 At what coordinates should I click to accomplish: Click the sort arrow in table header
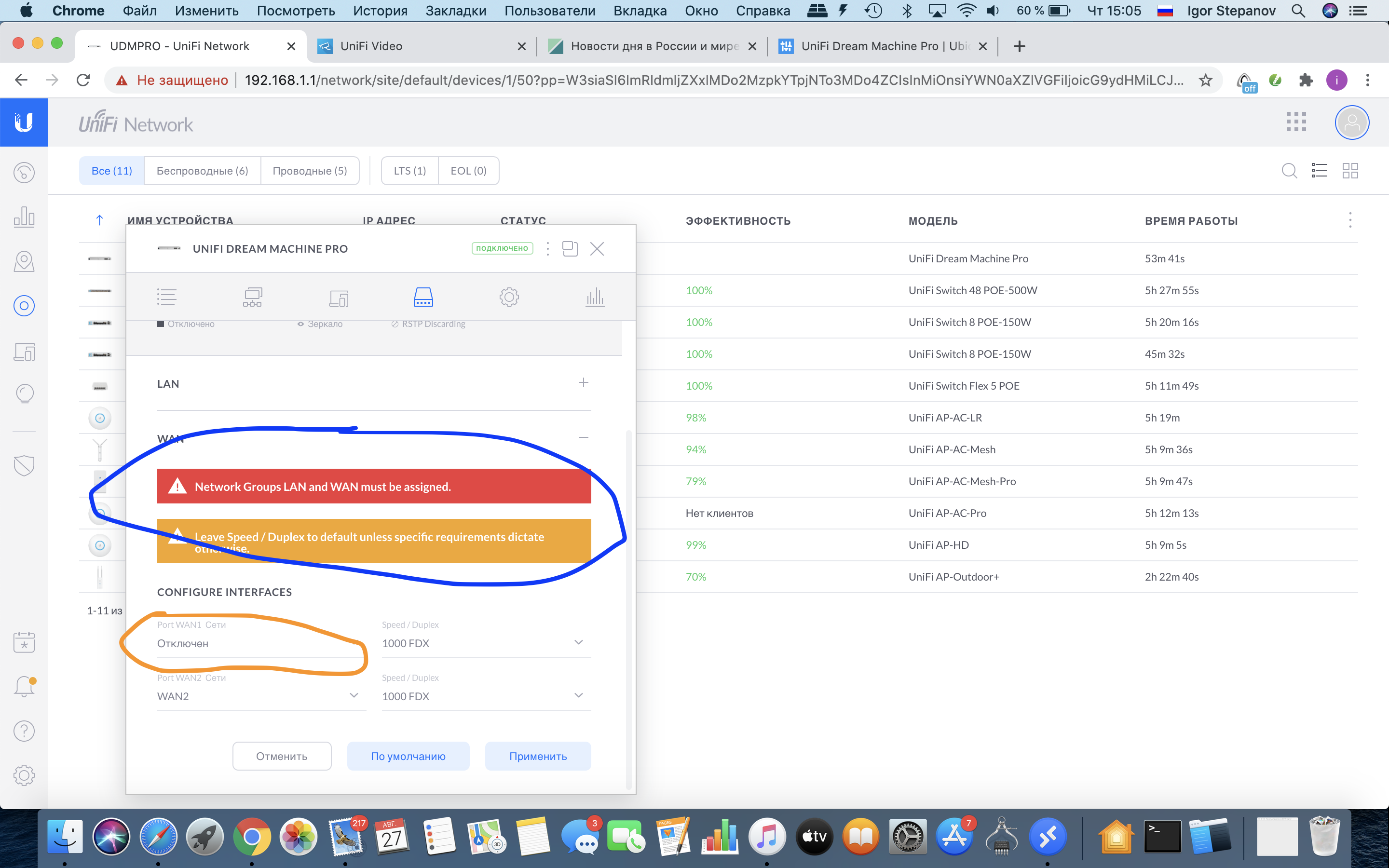99,220
